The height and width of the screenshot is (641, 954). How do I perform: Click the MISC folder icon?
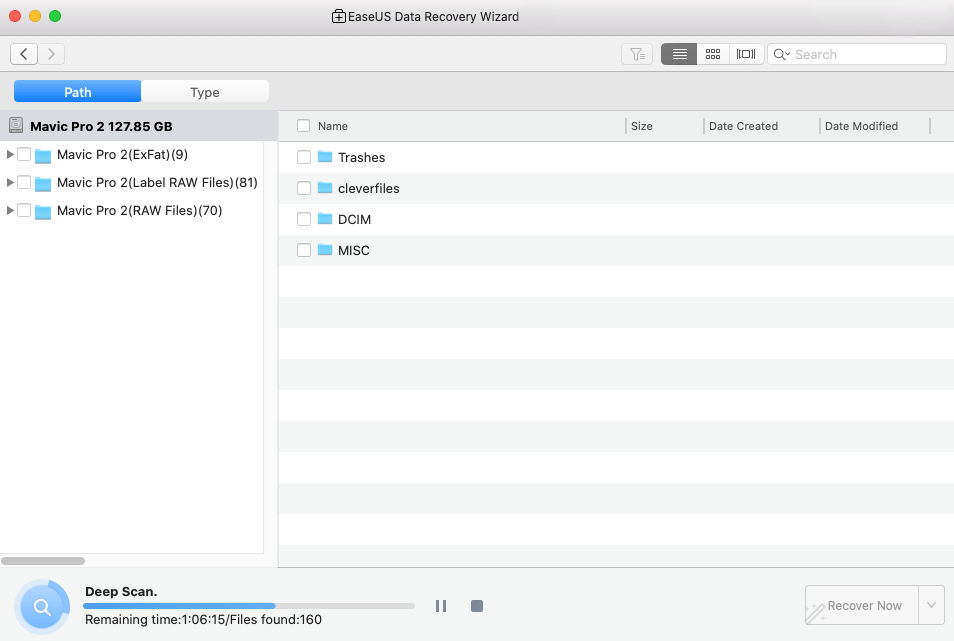325,249
